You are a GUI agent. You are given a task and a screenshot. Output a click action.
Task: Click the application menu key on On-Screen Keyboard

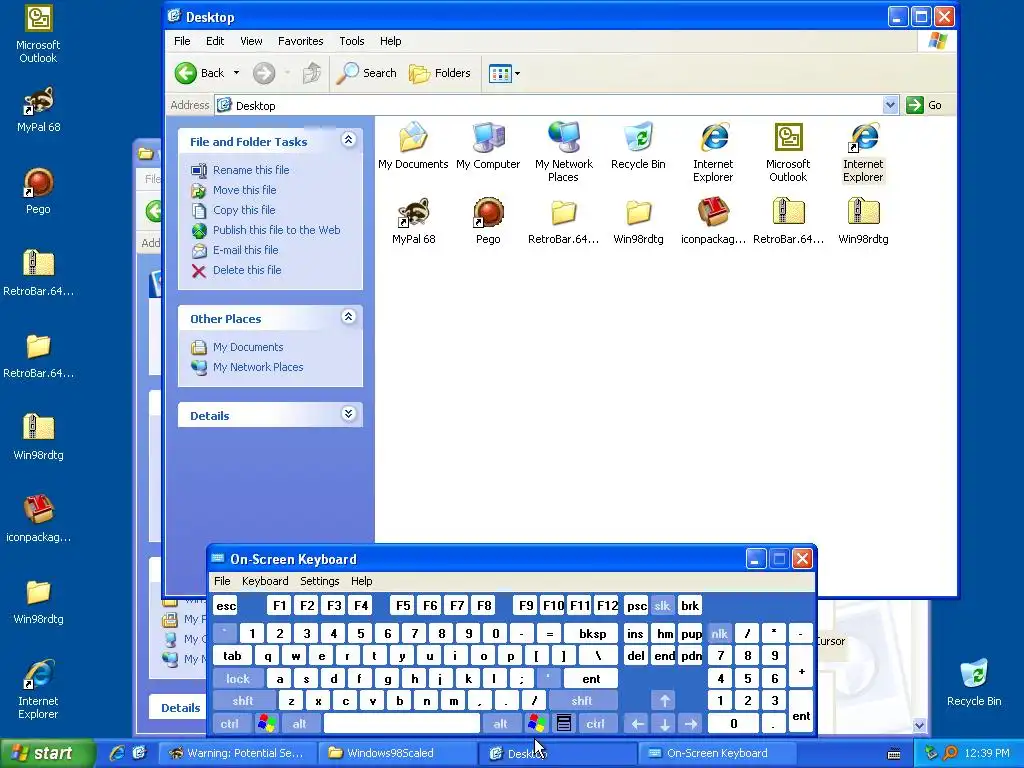564,724
